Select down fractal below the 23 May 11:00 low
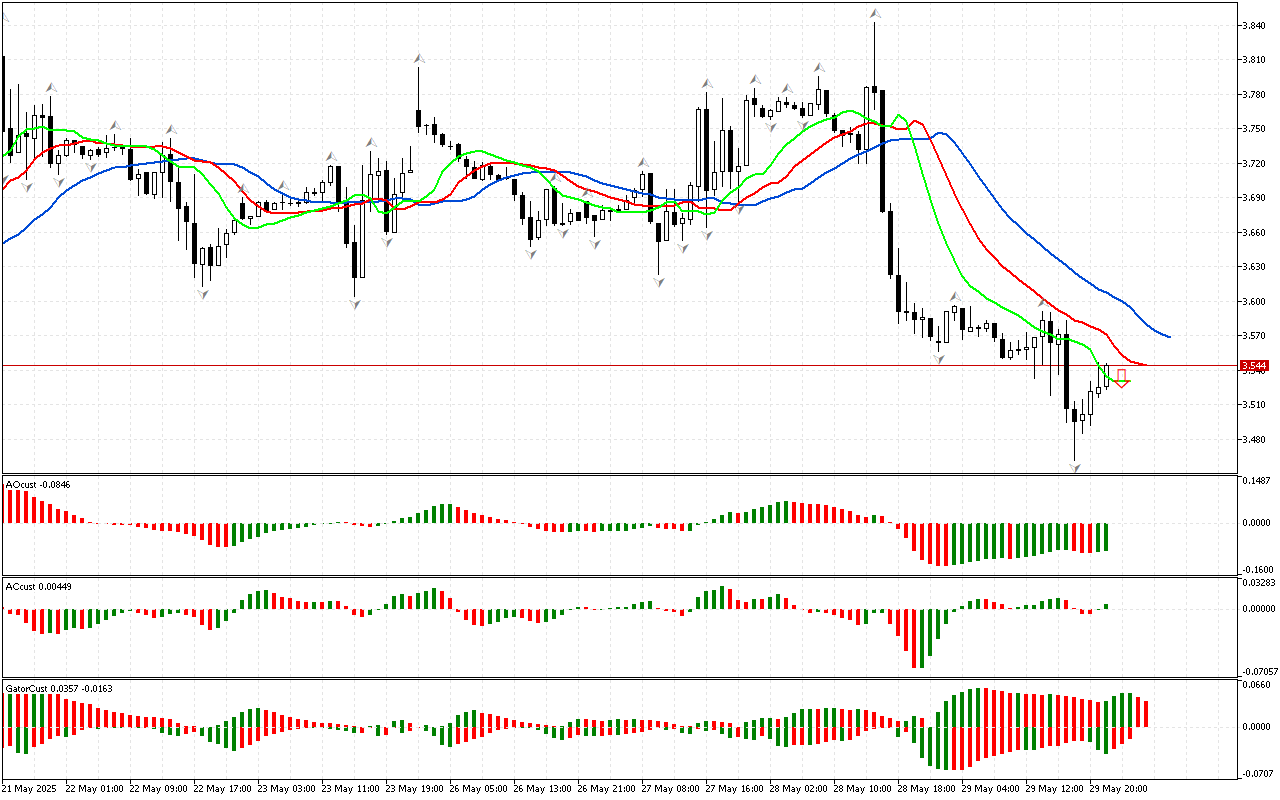 355,304
